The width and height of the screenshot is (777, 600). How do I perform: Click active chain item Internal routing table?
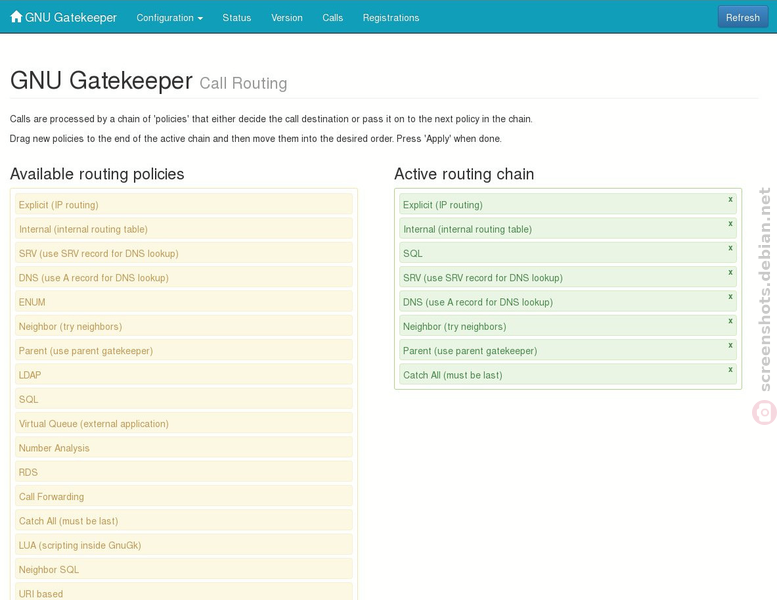pyautogui.click(x=568, y=229)
